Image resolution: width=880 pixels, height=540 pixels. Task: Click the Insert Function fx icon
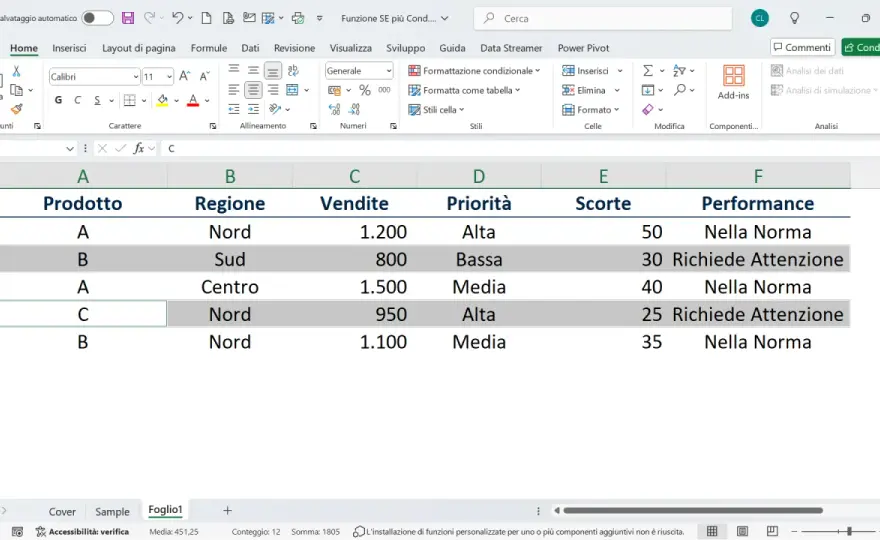pyautogui.click(x=139, y=148)
